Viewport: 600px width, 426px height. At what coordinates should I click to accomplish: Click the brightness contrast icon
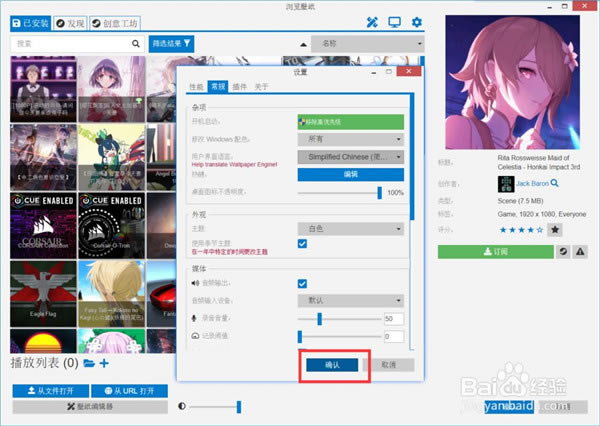pos(182,406)
